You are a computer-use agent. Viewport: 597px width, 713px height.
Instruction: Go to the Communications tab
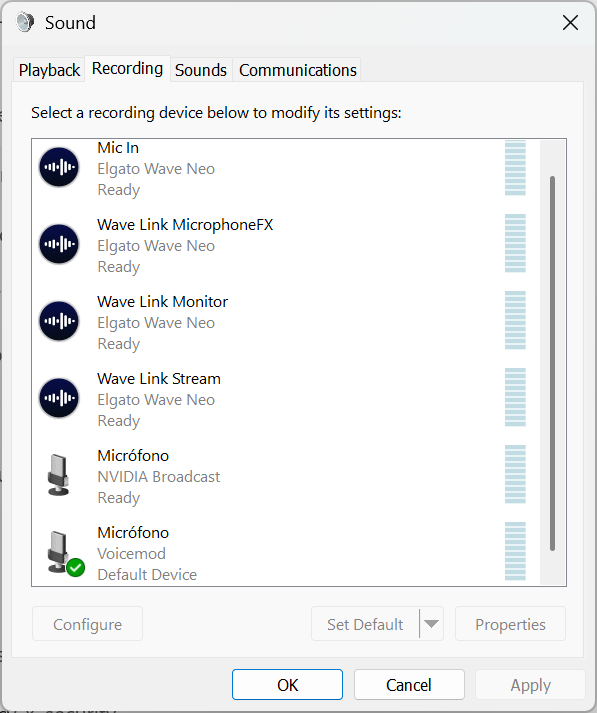click(x=298, y=70)
